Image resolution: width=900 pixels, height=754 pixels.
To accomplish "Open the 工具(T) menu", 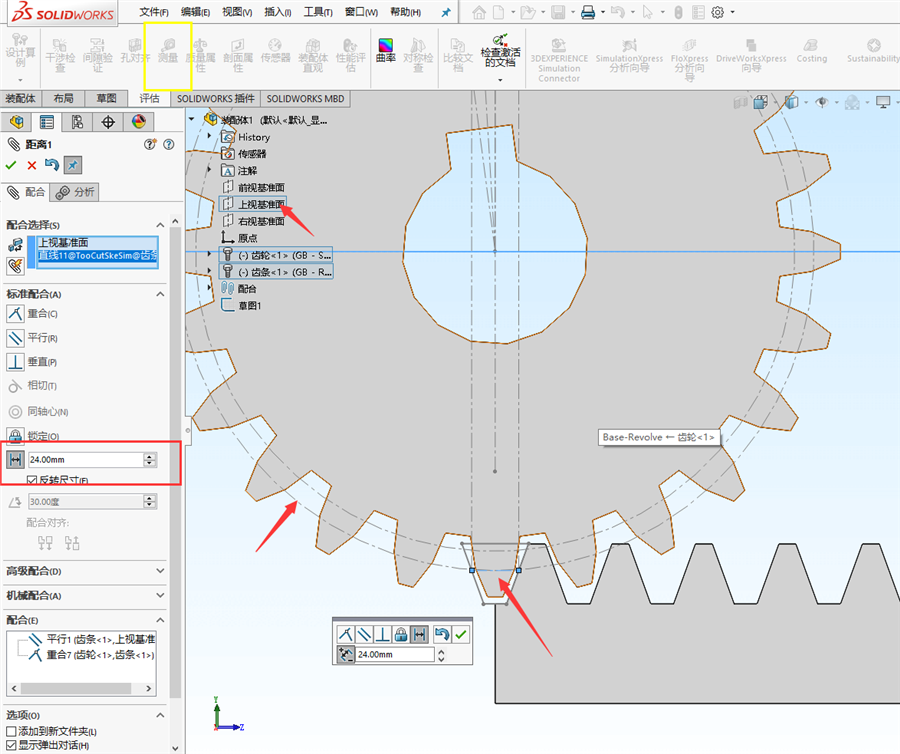I will [318, 12].
